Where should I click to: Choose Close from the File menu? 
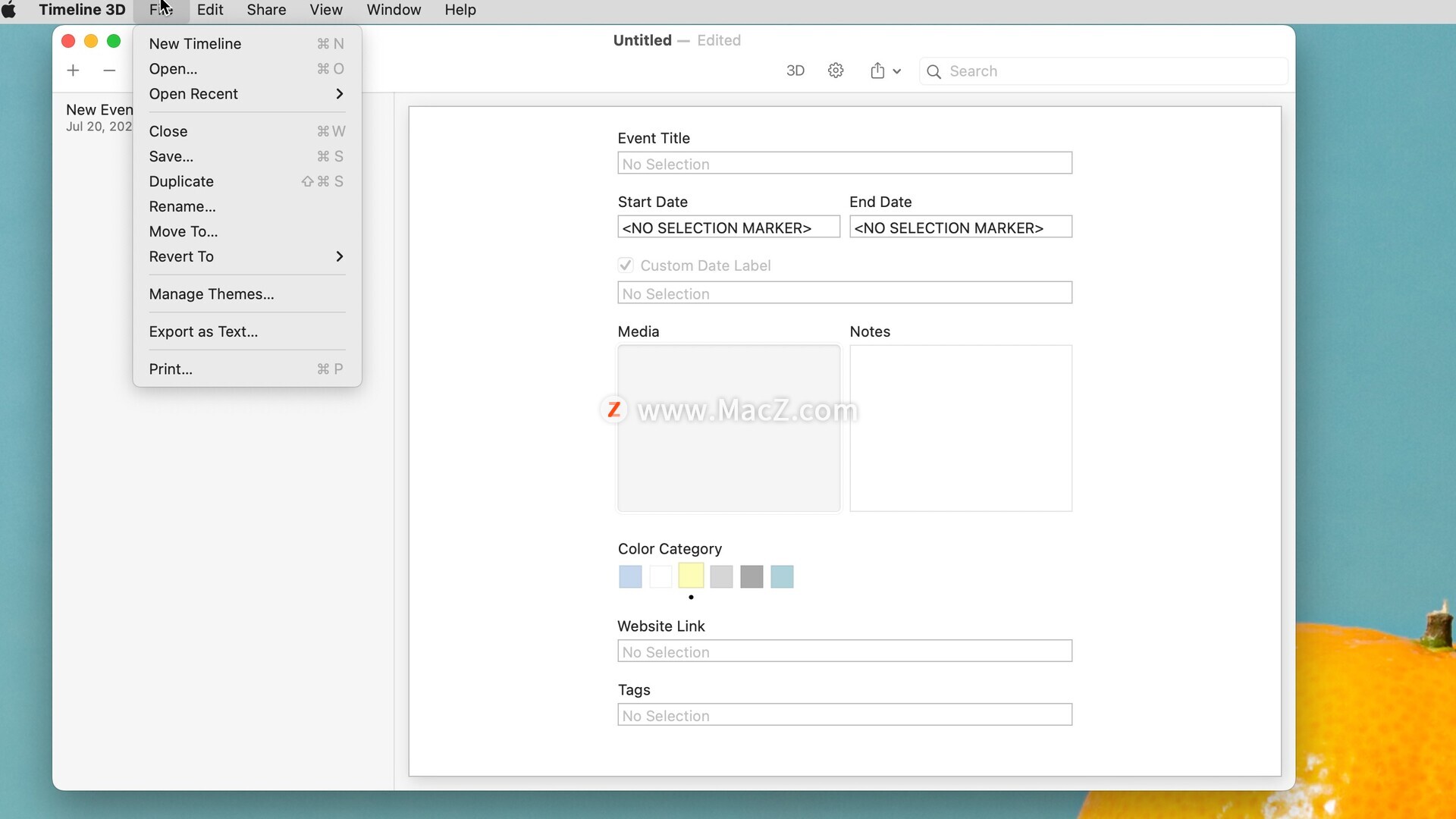pos(246,131)
